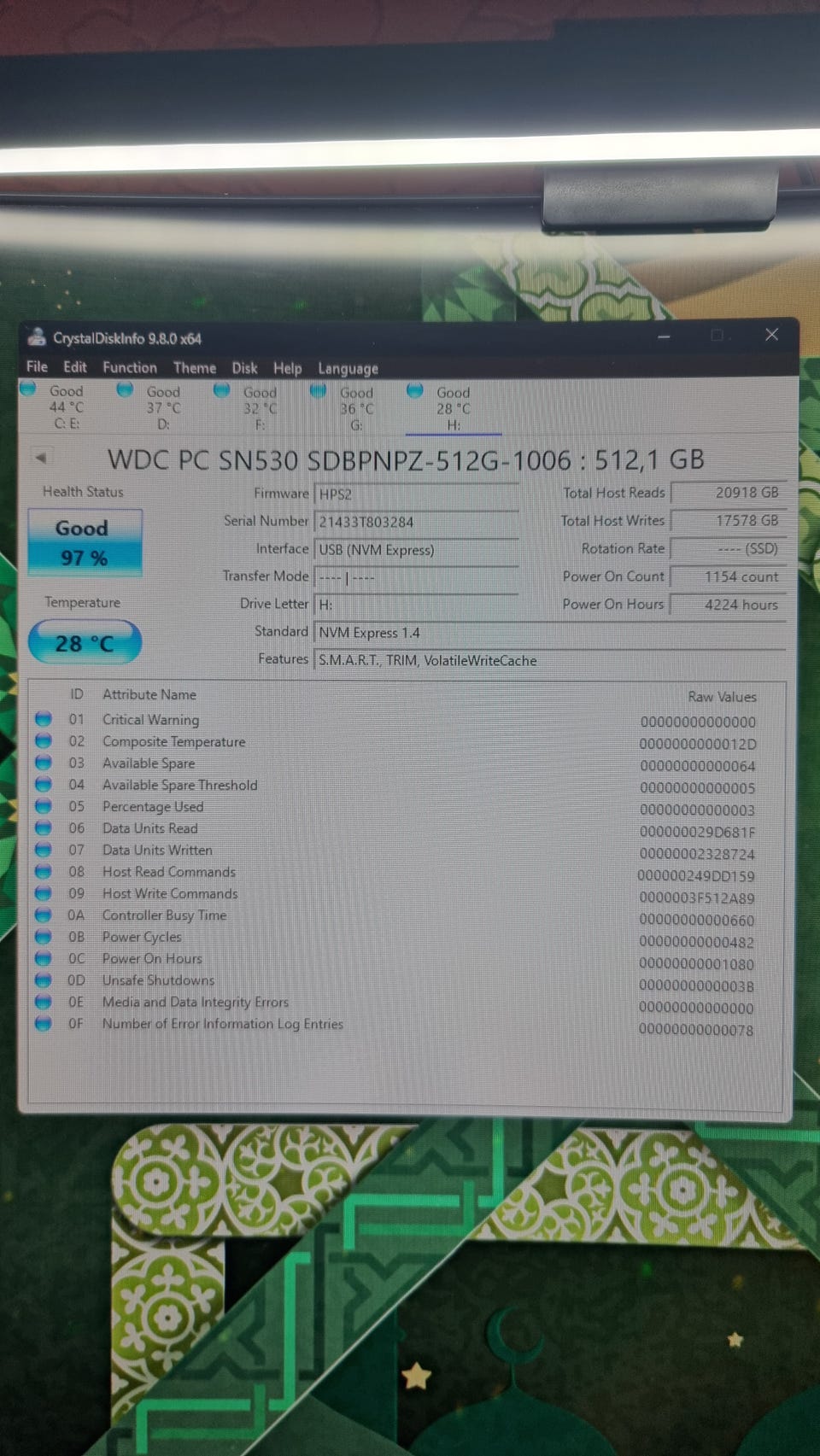
Task: Select the Media and Data Integrity Errors row
Action: [407, 1003]
